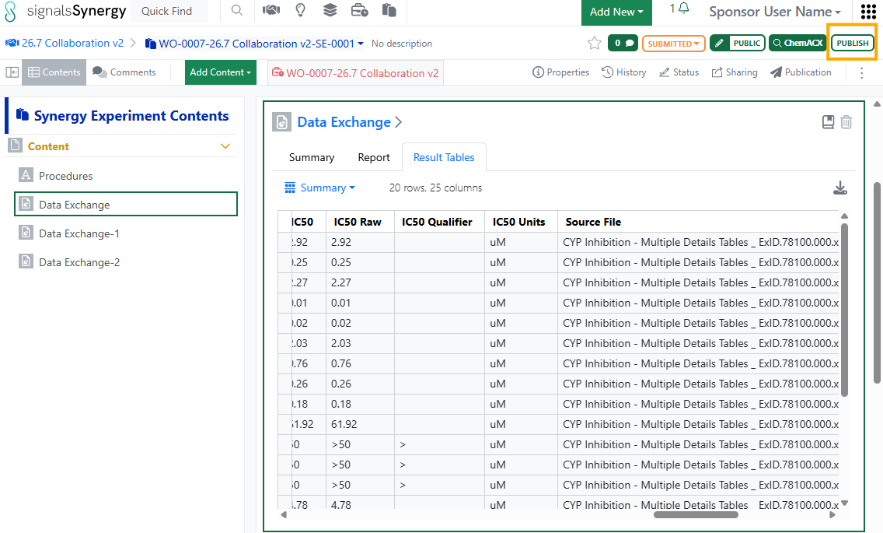
Task: Click the table's vertical scrollbar thumb
Action: coord(844,309)
